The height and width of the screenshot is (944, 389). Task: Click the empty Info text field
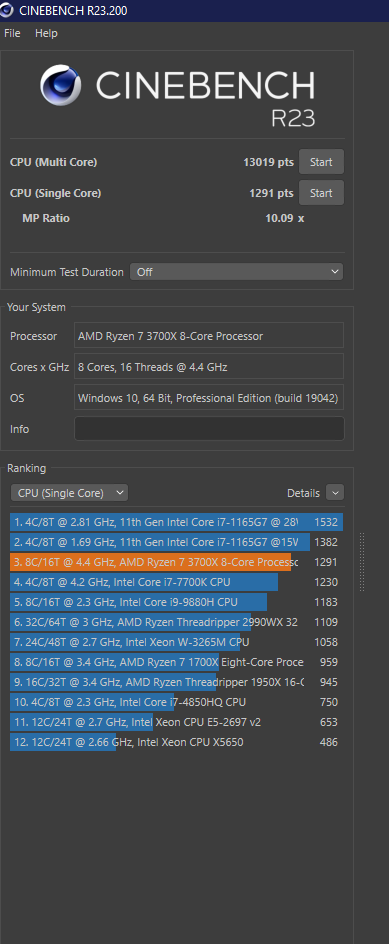[209, 429]
